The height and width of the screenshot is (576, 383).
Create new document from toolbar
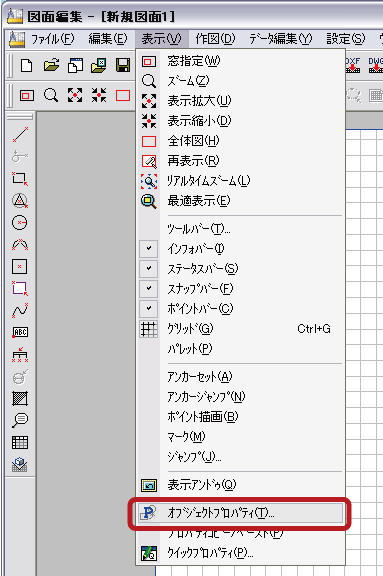click(26, 65)
